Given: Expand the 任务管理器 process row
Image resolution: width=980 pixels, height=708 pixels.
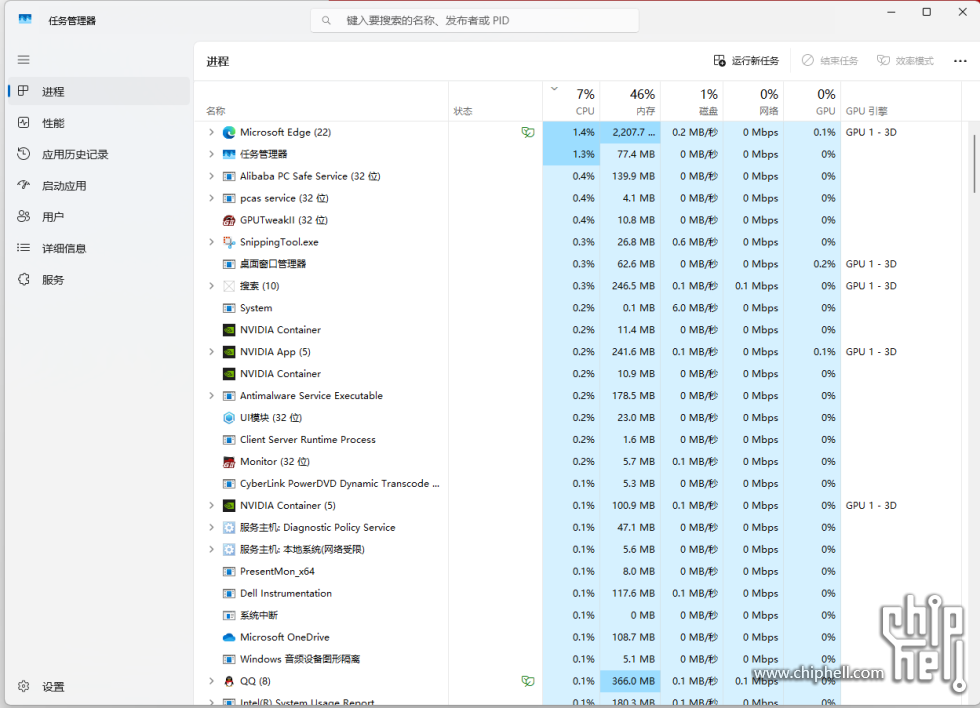Looking at the screenshot, I should [211, 154].
